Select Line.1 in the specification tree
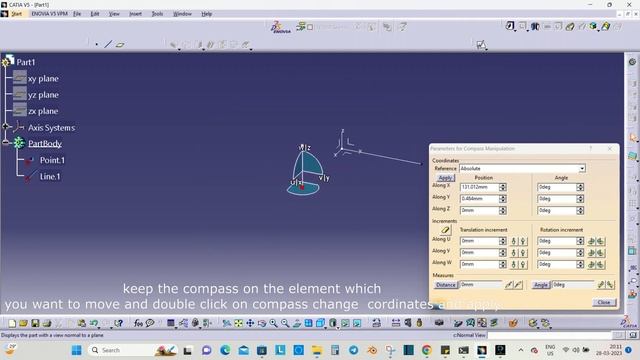The width and height of the screenshot is (640, 360). 50,176
